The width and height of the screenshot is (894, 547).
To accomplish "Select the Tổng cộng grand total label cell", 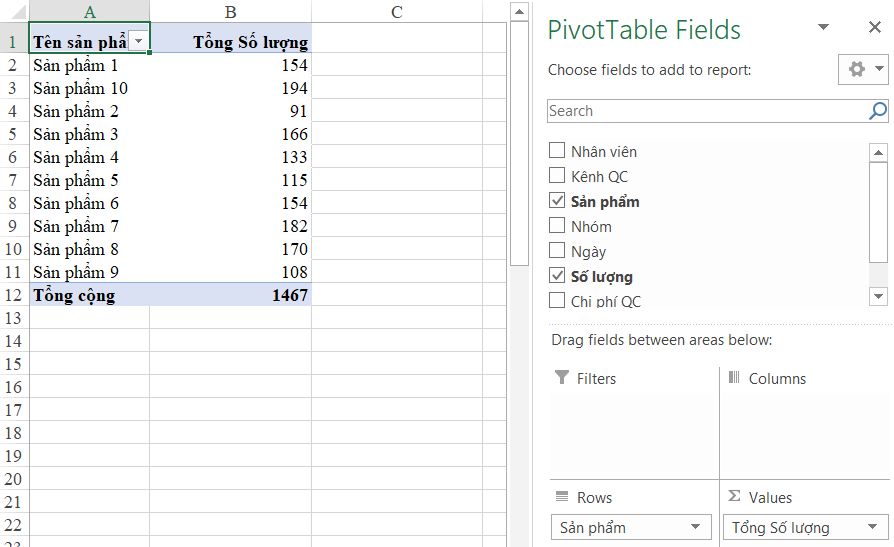I will (x=90, y=295).
